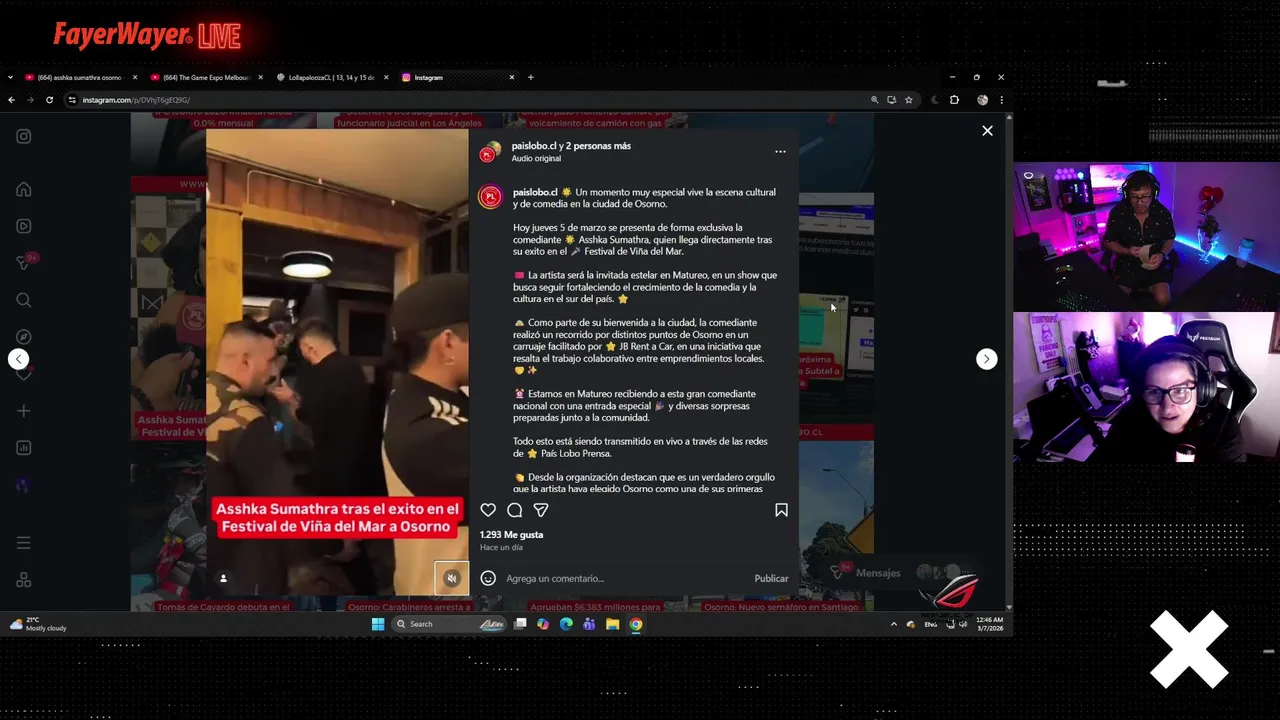Open a new browser tab with plus
The image size is (1280, 720).
(531, 77)
